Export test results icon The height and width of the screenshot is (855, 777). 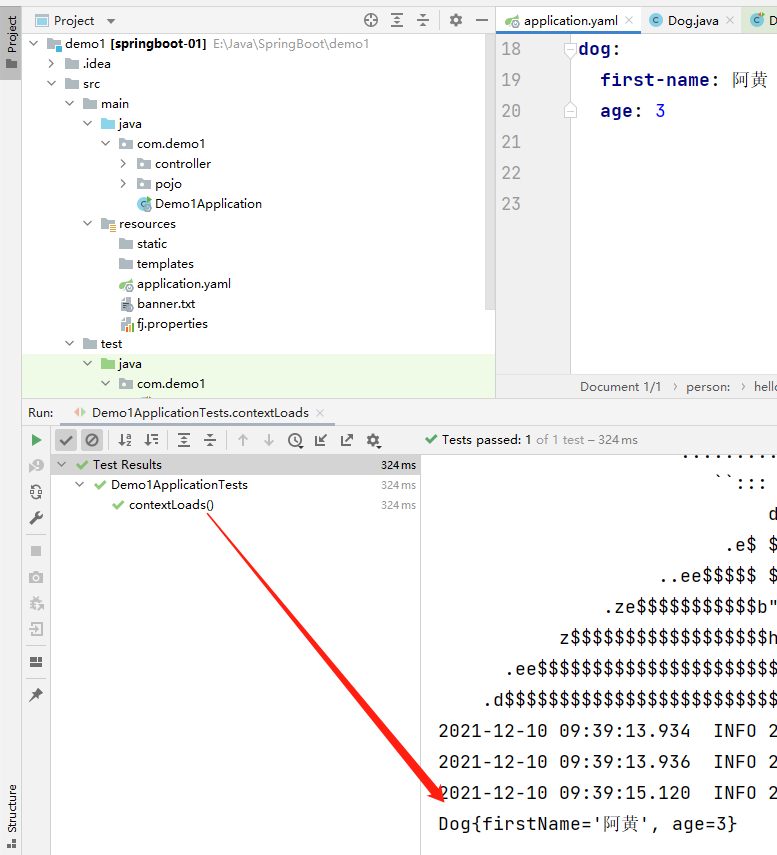click(347, 440)
